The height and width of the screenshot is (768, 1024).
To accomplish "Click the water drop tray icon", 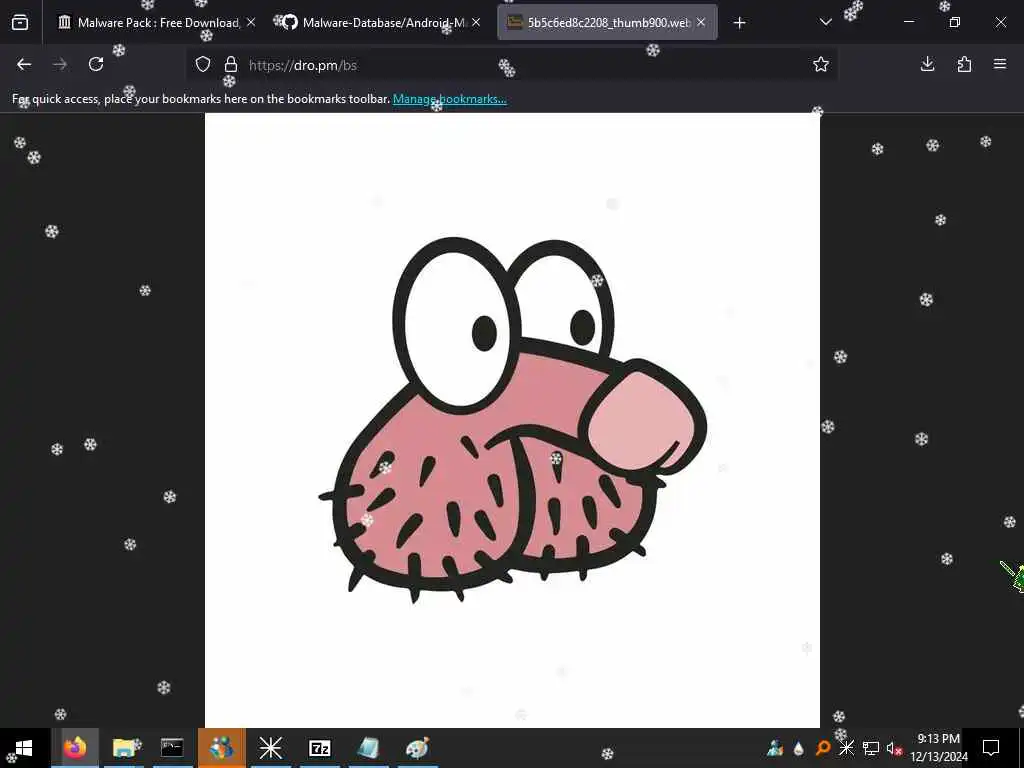I will (799, 748).
